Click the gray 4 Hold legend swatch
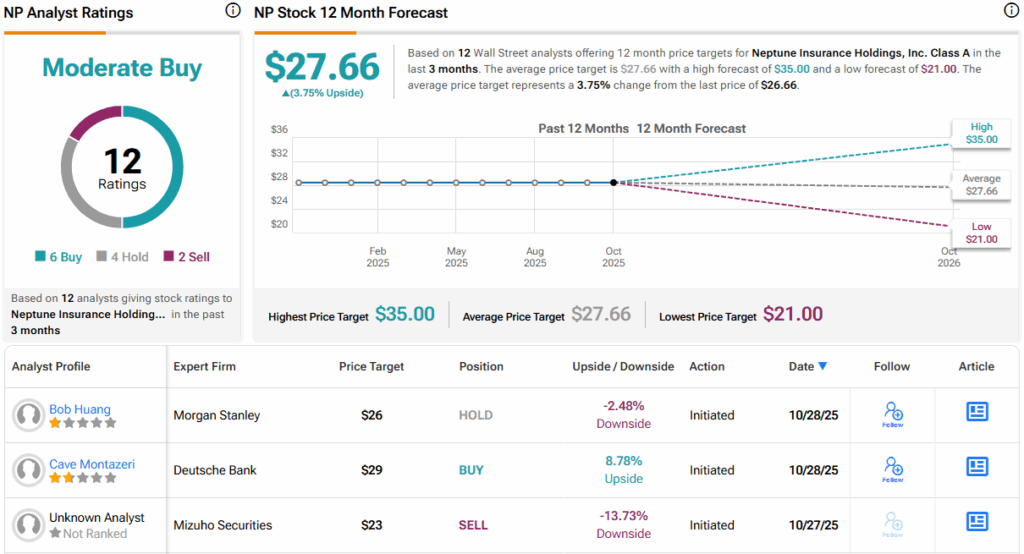 pyautogui.click(x=102, y=257)
